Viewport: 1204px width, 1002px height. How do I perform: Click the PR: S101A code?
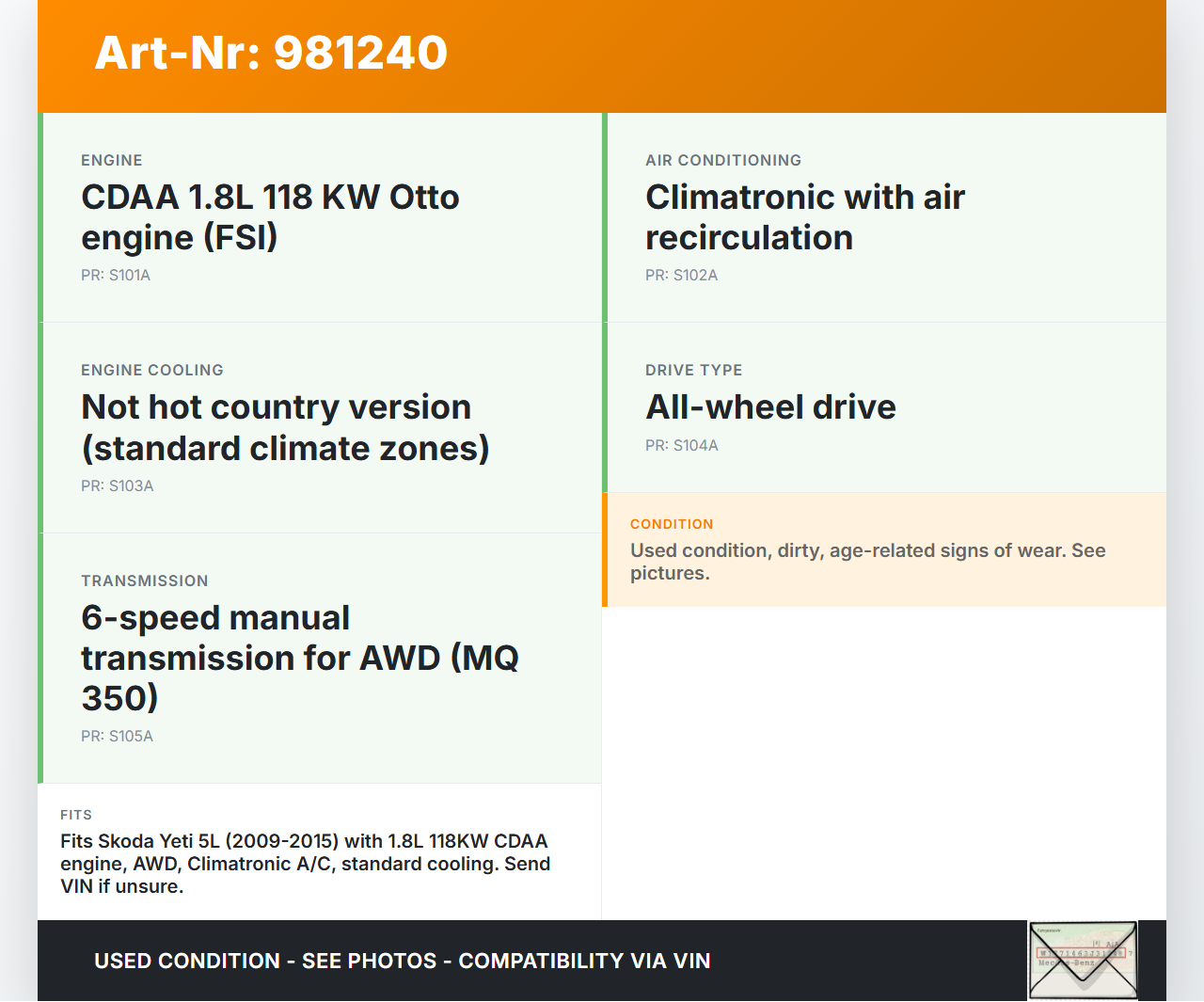tap(116, 276)
